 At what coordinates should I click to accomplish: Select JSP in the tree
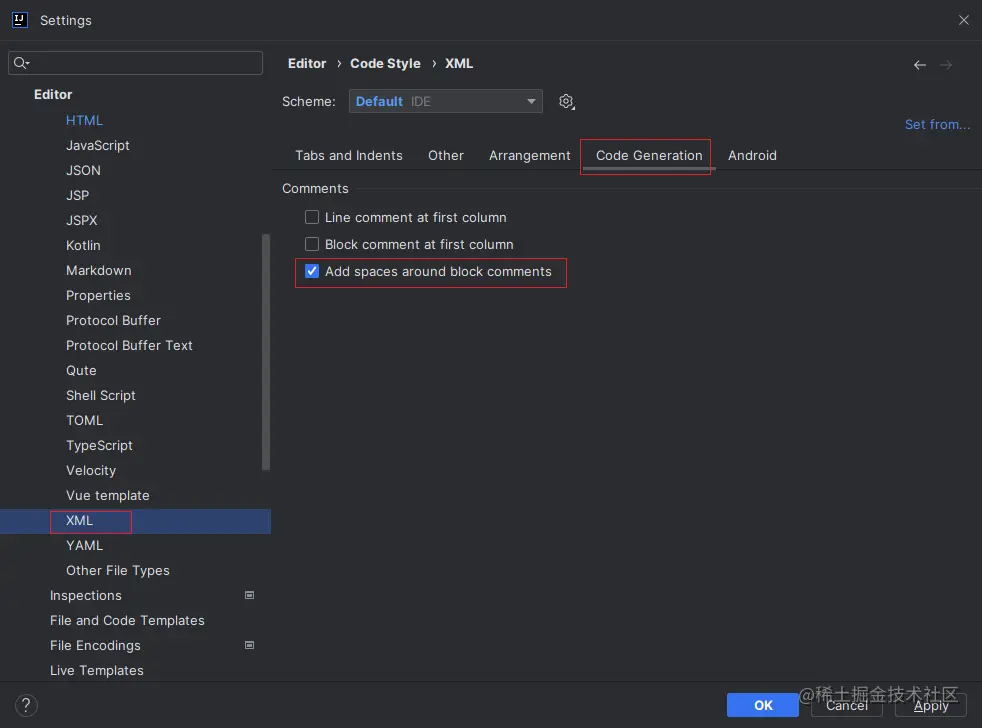click(x=78, y=195)
